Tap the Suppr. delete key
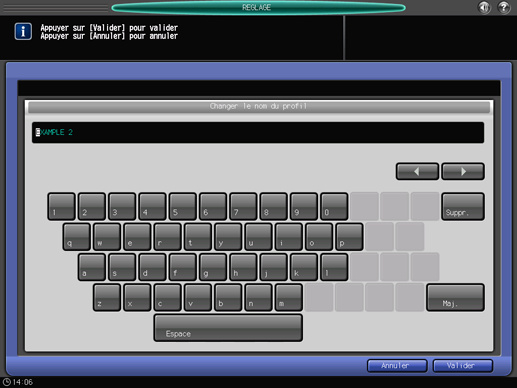517x388 pixels. (463, 206)
